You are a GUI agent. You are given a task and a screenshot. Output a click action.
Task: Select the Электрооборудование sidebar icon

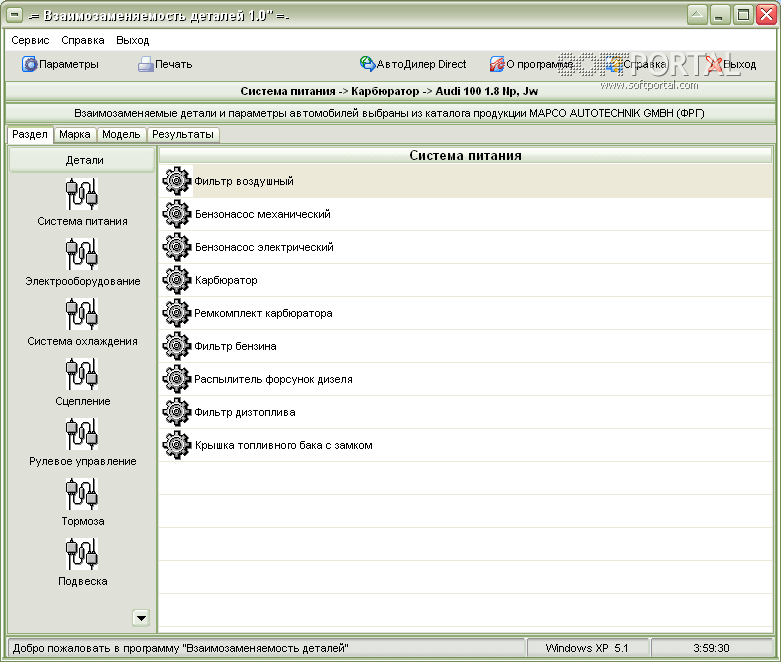point(82,254)
